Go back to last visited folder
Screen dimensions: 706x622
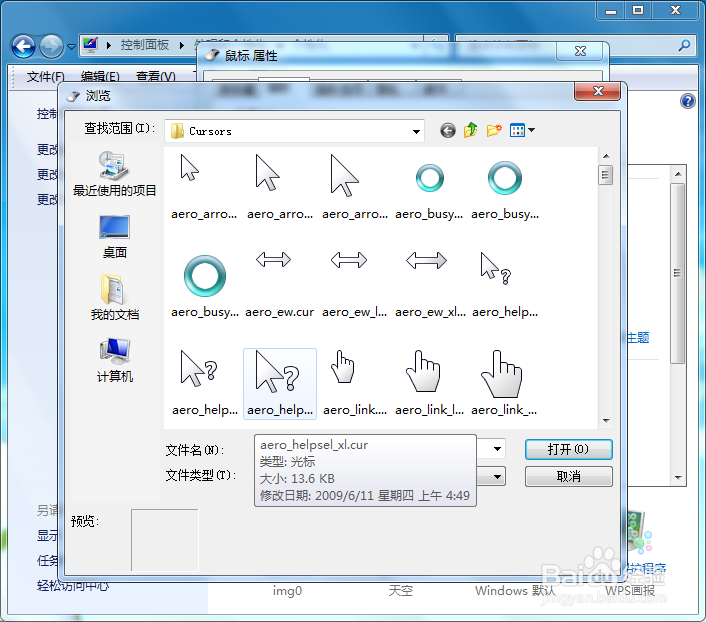(x=448, y=131)
